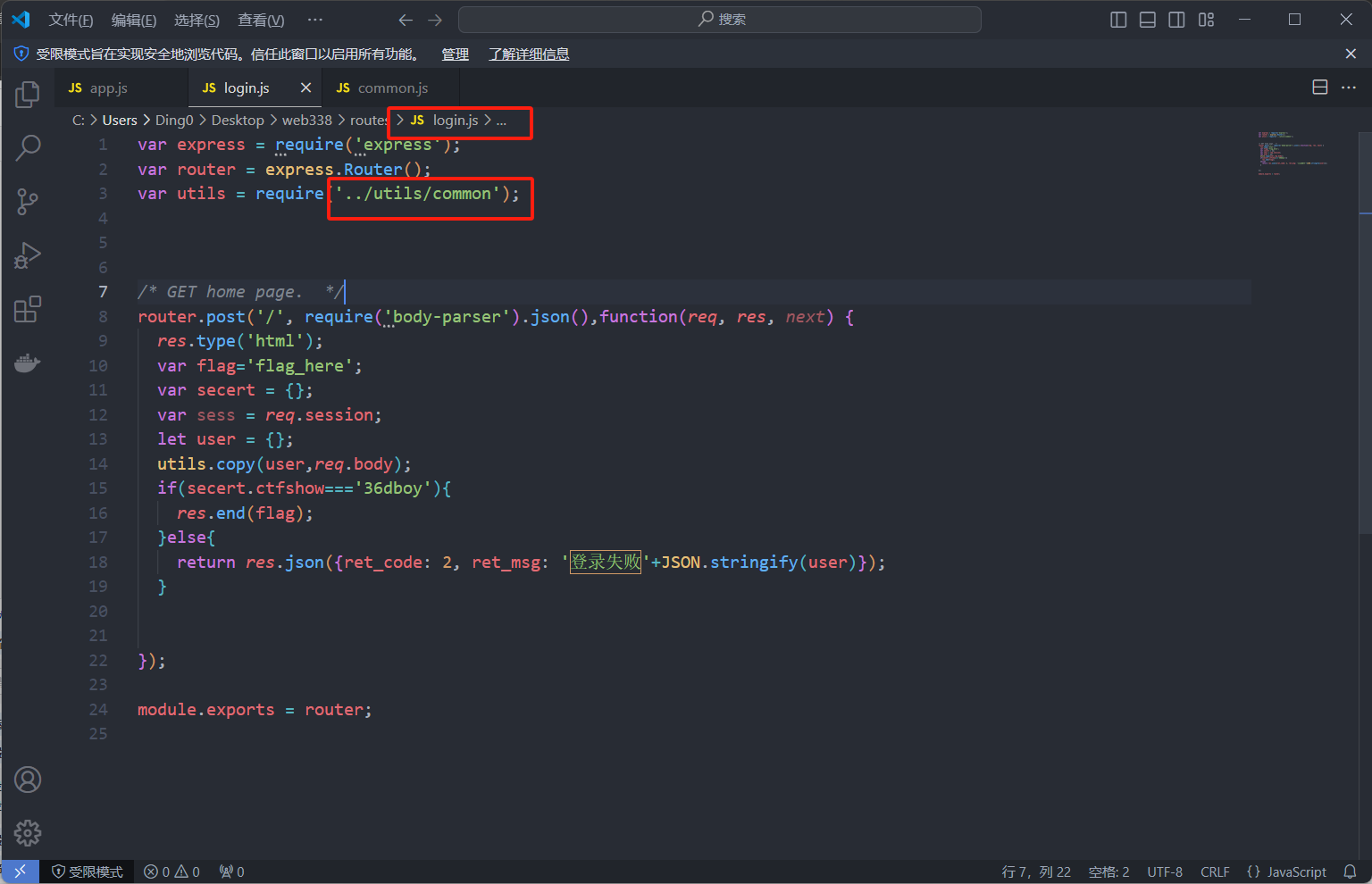Click the restricted mode status bar item
This screenshot has width=1372, height=884.
87,871
